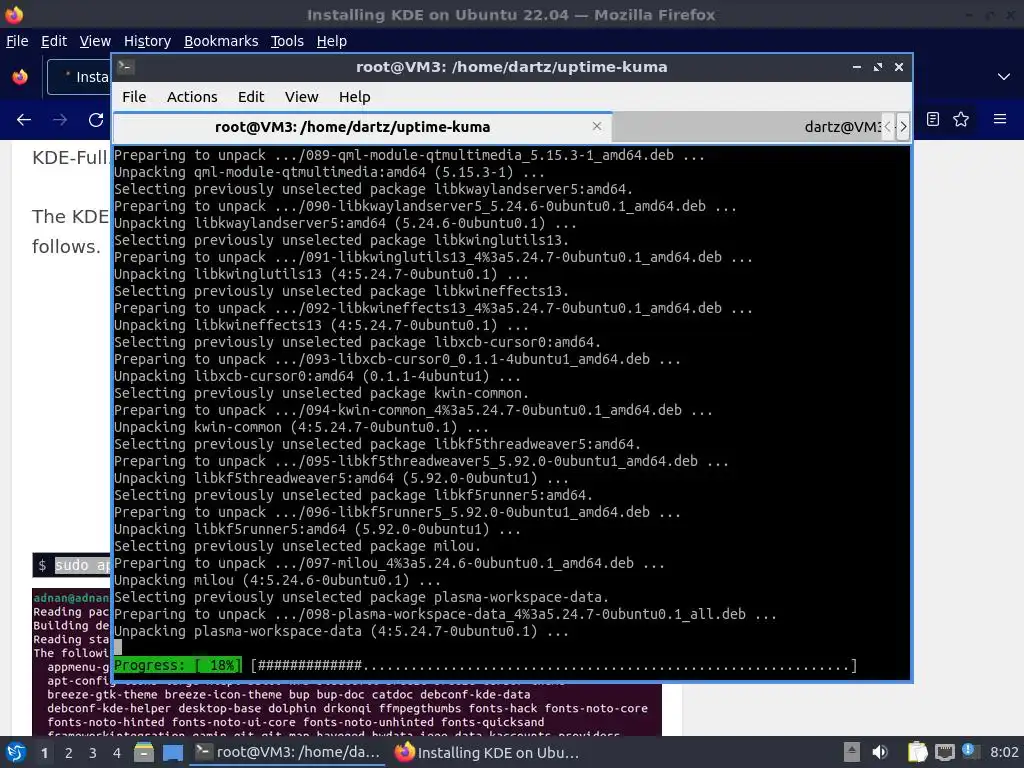This screenshot has height=768, width=1024.
Task: Click the Firefox View icon beside the tabs
Action: (20, 77)
